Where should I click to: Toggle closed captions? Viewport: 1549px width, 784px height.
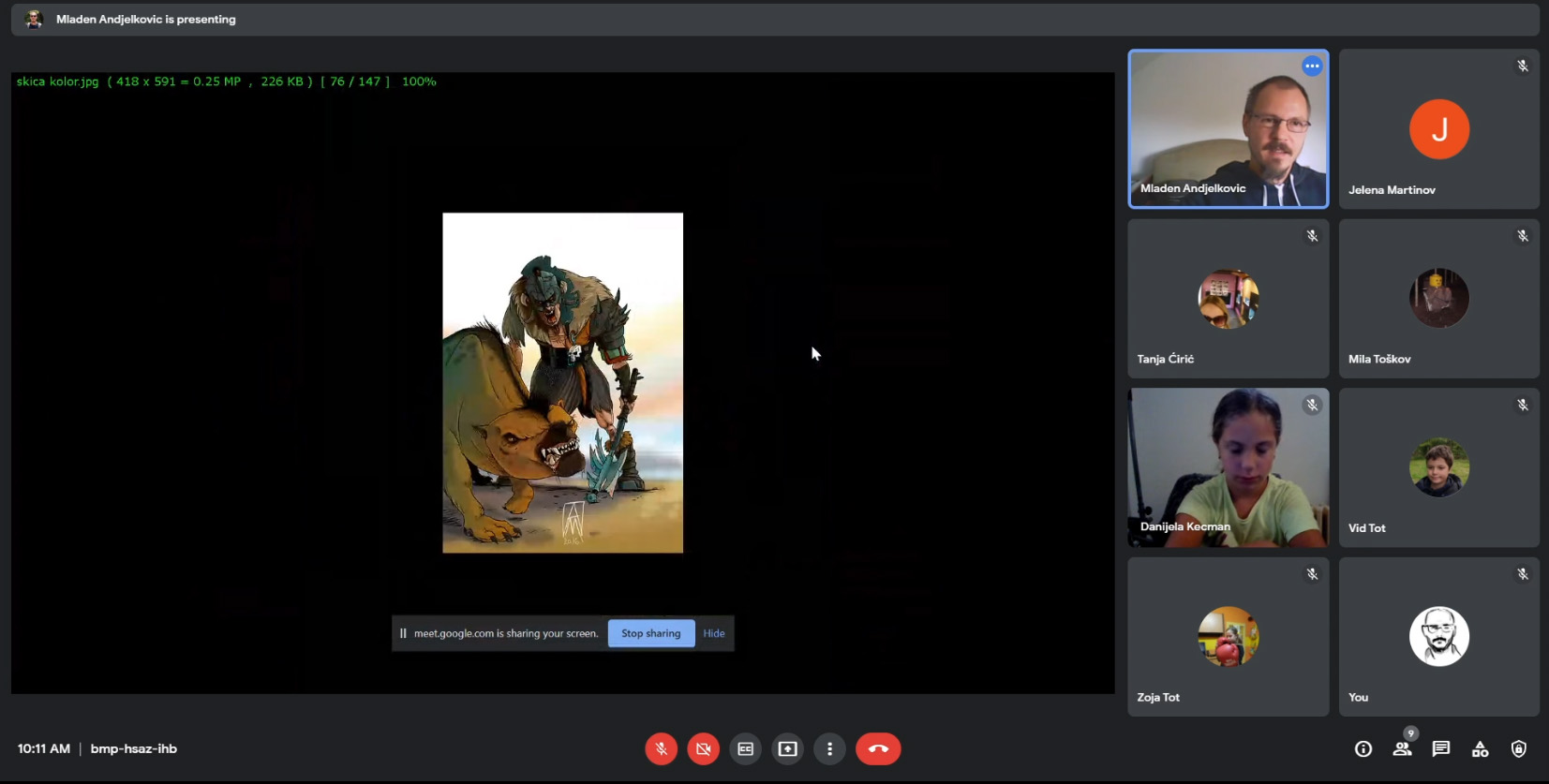tap(745, 748)
